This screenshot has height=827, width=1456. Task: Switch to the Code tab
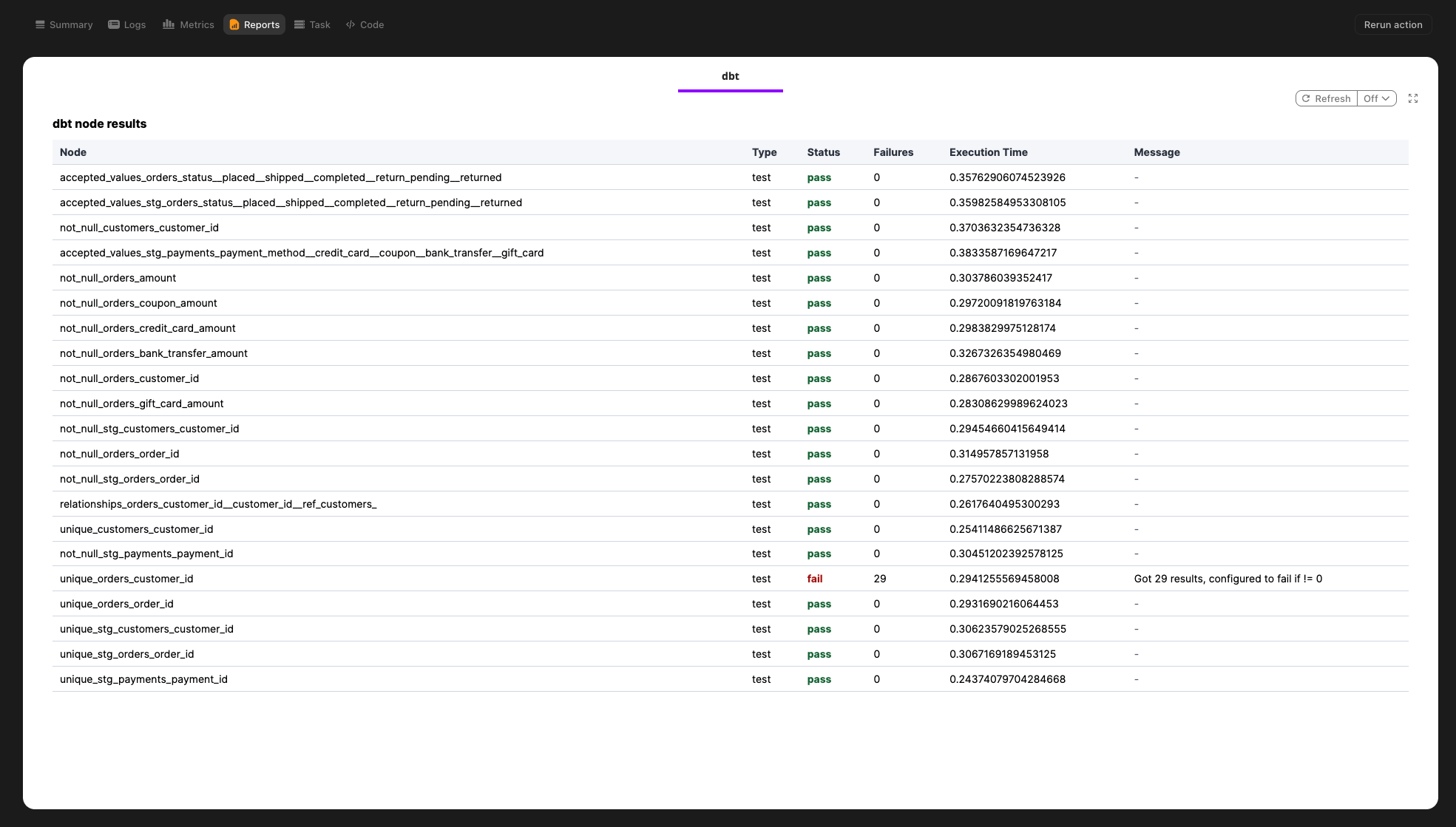(x=365, y=24)
